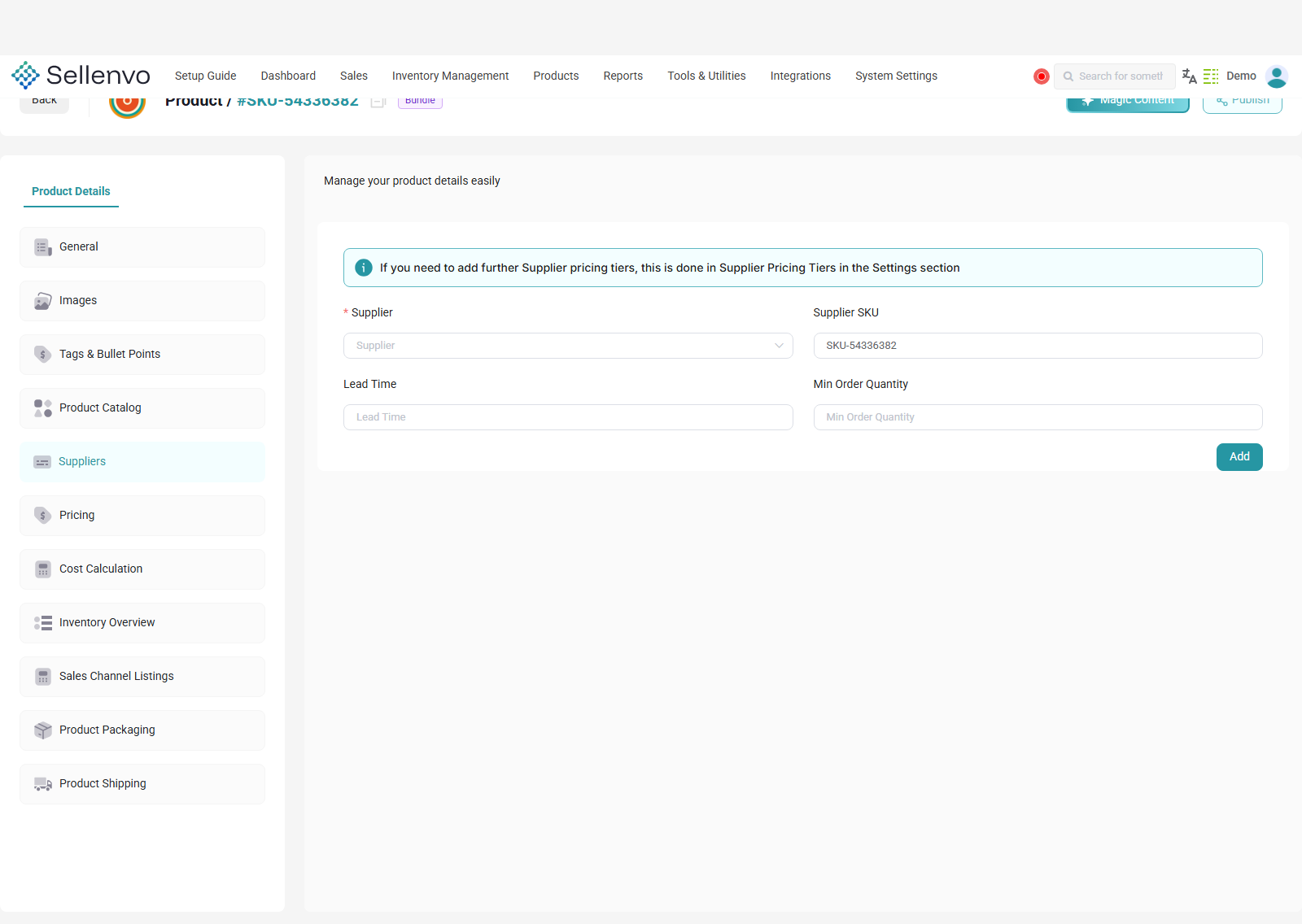
Task: Open the Supplier dropdown
Action: 568,346
